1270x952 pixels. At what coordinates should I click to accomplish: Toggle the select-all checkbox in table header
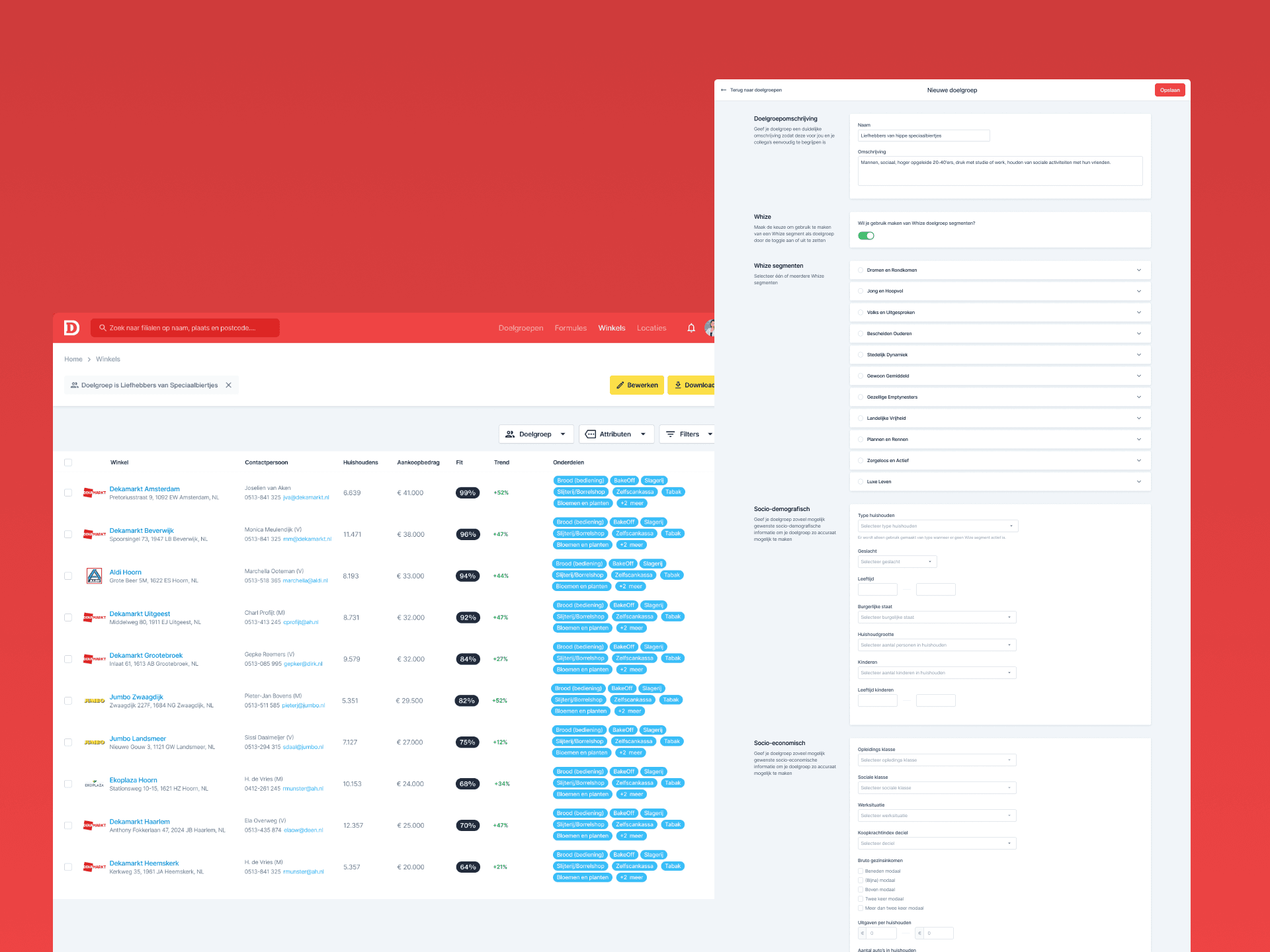68,463
